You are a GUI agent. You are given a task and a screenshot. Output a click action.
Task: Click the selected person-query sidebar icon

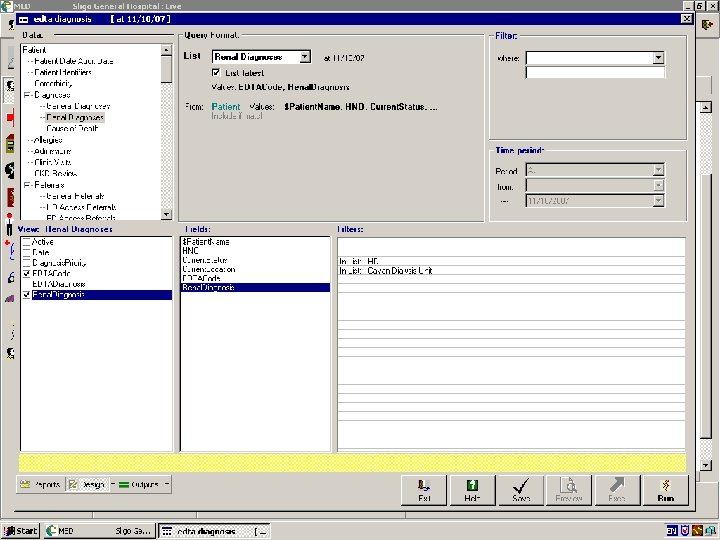pos(10,87)
